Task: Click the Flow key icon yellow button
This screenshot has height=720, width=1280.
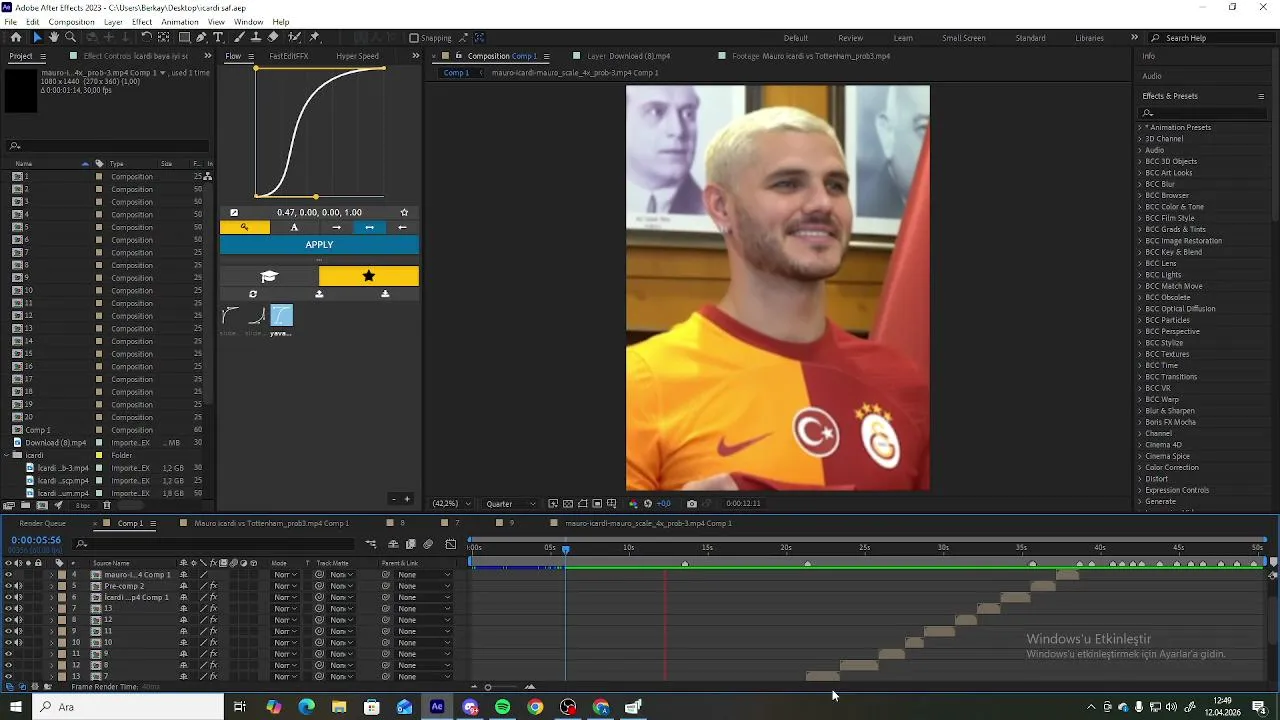Action: click(244, 227)
